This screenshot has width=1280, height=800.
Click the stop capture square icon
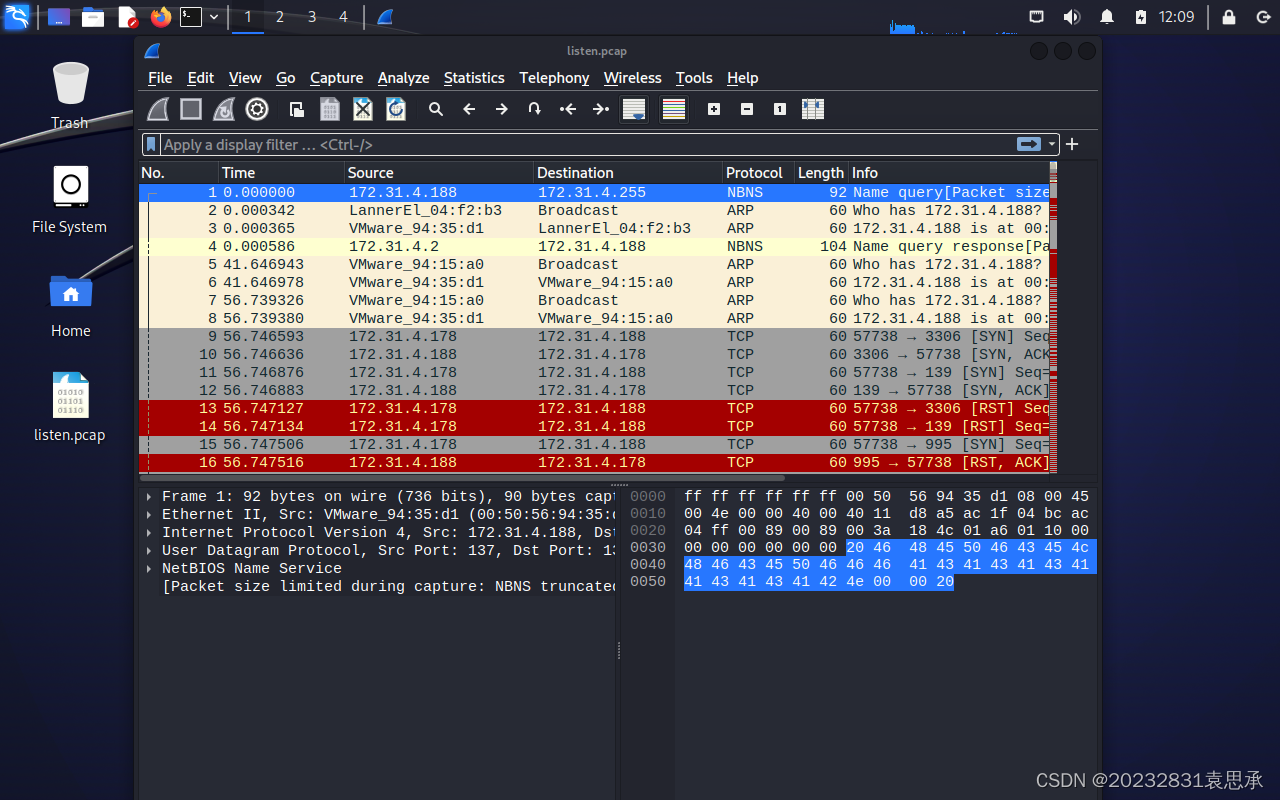point(191,109)
